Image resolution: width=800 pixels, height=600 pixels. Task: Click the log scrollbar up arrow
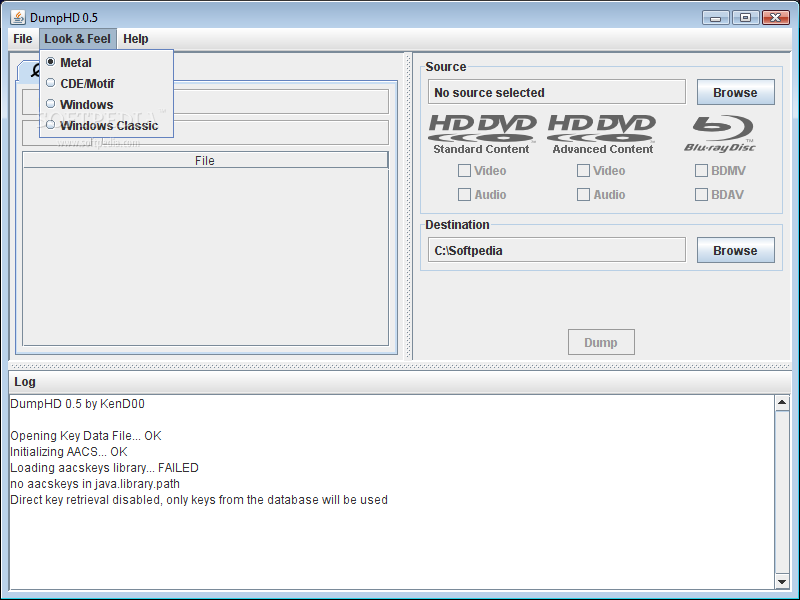pyautogui.click(x=782, y=403)
